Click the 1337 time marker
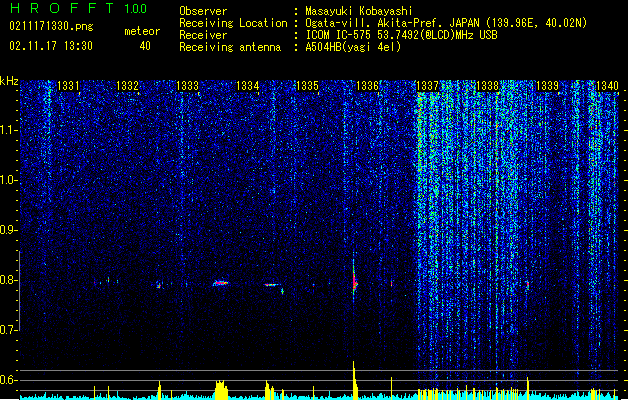 coord(428,86)
